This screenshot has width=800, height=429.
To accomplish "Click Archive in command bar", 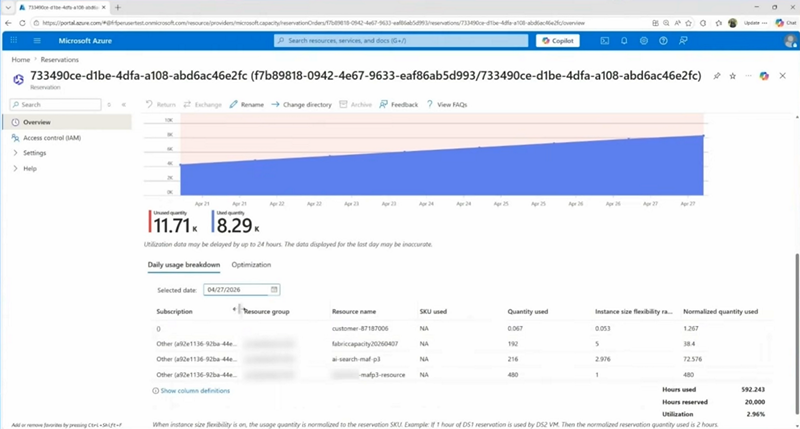I will (x=356, y=105).
